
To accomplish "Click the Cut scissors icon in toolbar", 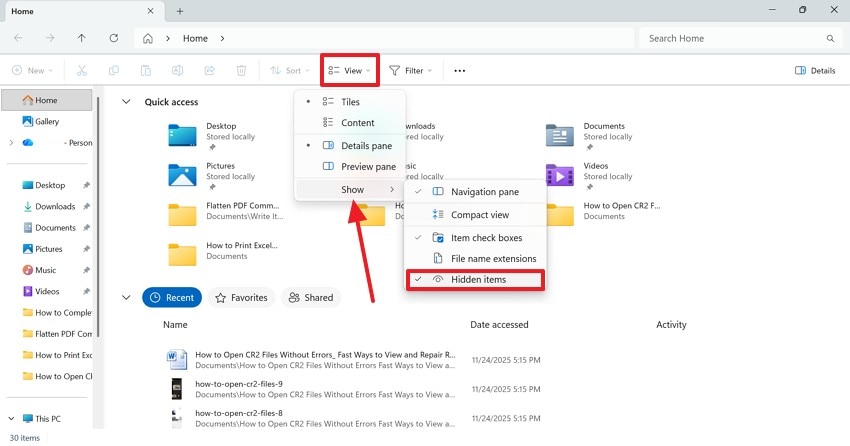I will 82,70.
